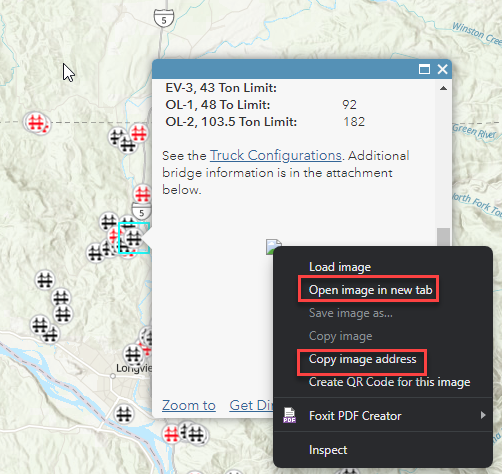
Task: Click the Interstate 5 shield at the top
Action: coord(164,18)
